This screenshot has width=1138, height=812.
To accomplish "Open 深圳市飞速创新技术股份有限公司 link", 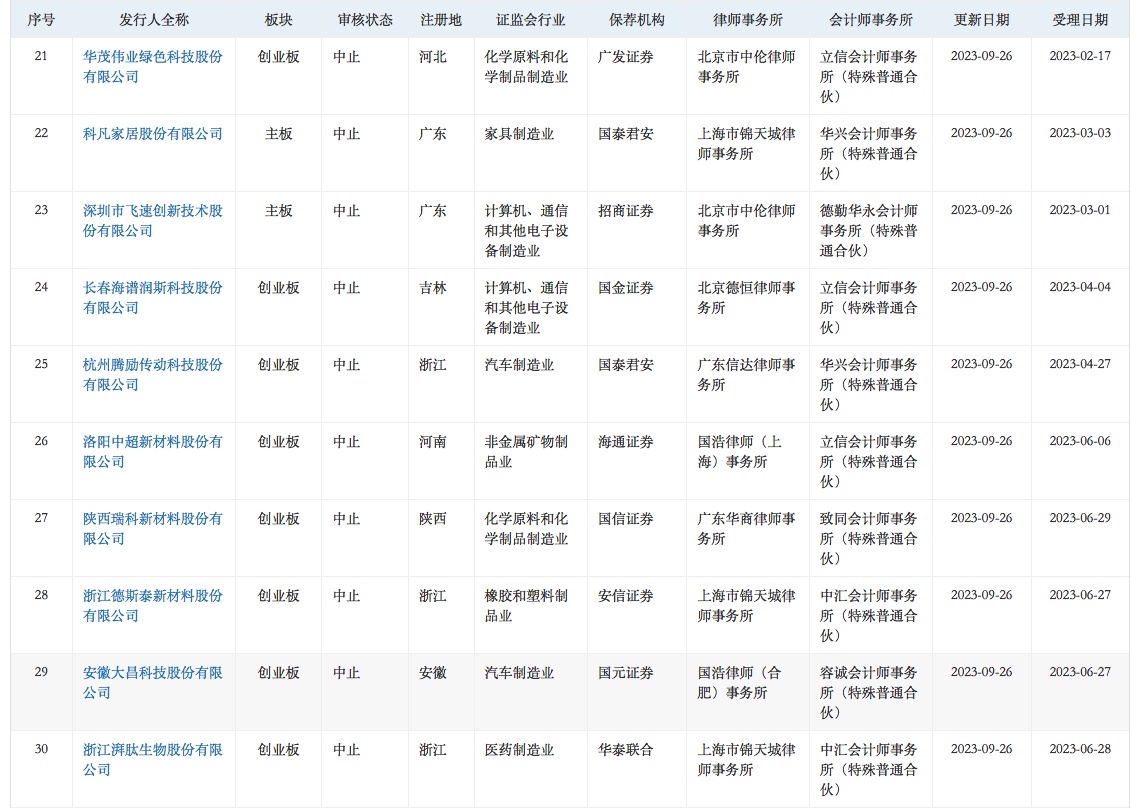I will (x=152, y=221).
